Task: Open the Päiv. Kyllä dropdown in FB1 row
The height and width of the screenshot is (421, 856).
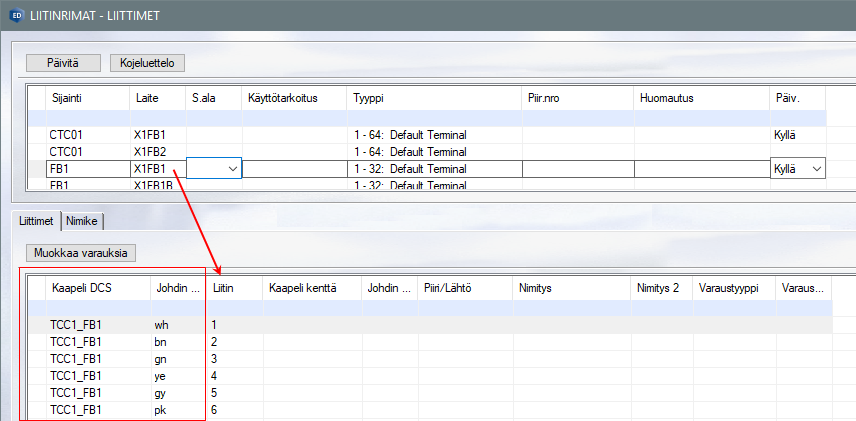Action: pos(816,170)
